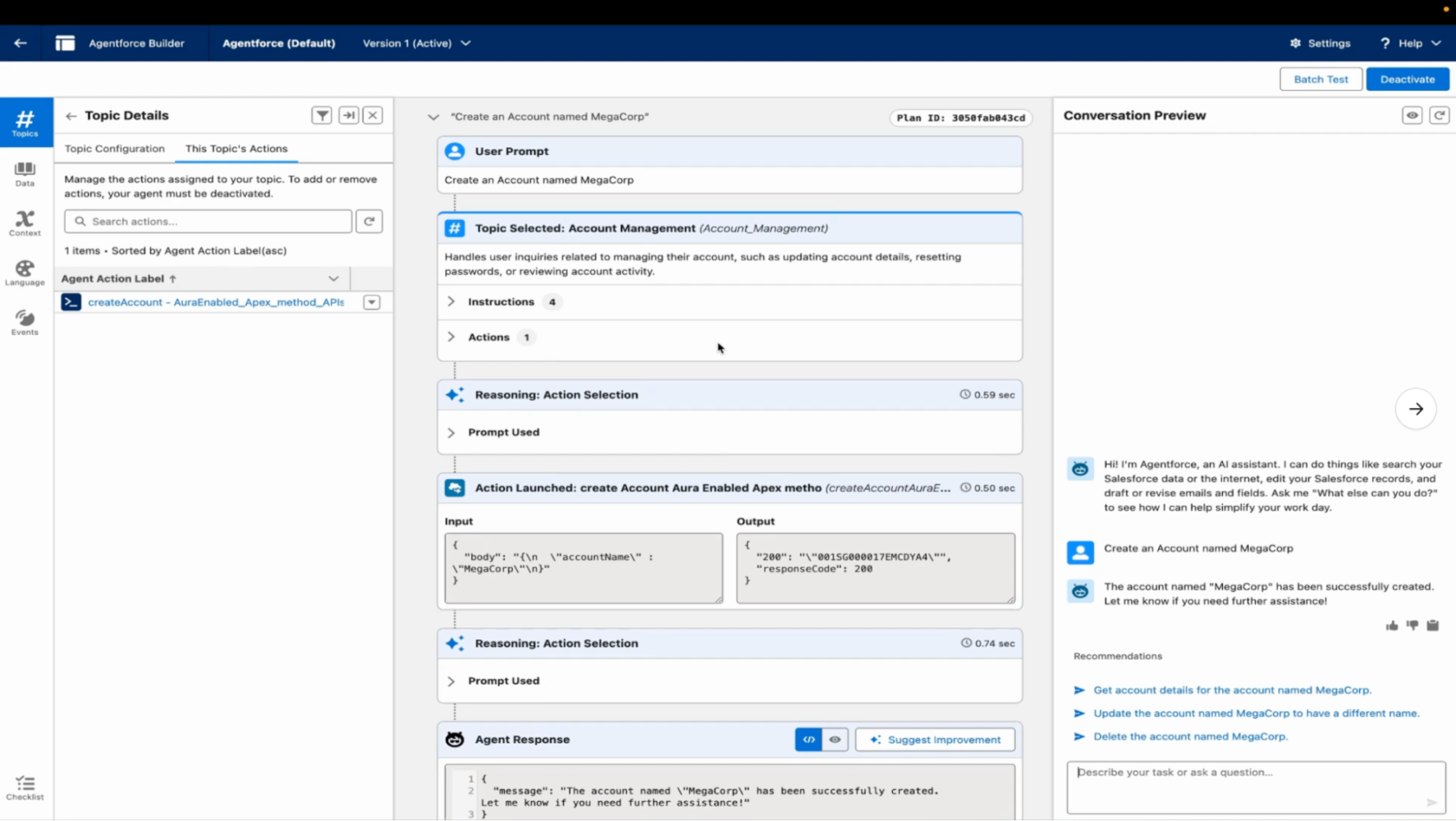Switch Agent Response to preview eye view

(x=835, y=740)
